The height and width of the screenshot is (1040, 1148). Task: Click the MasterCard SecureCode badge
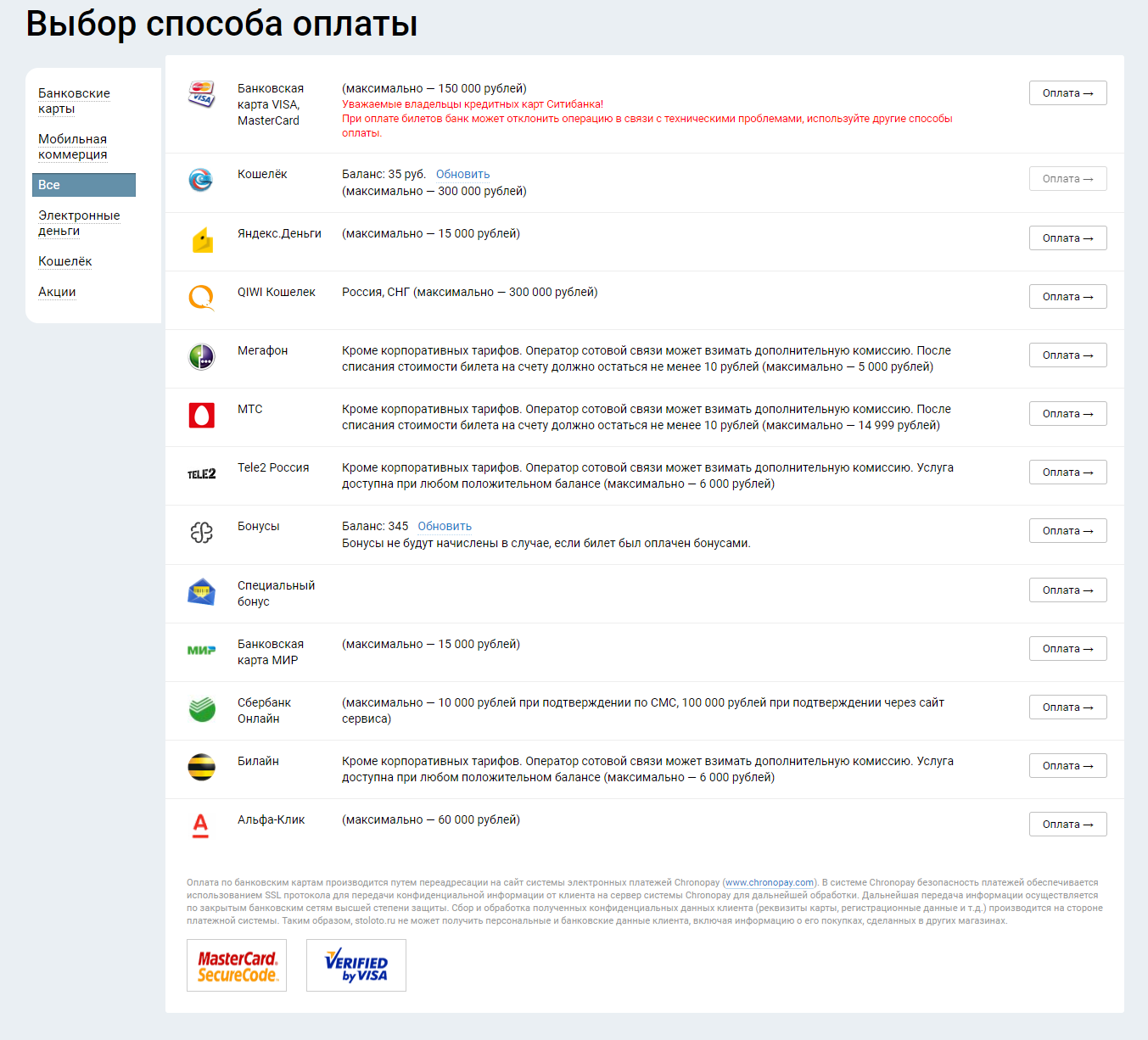[x=237, y=965]
